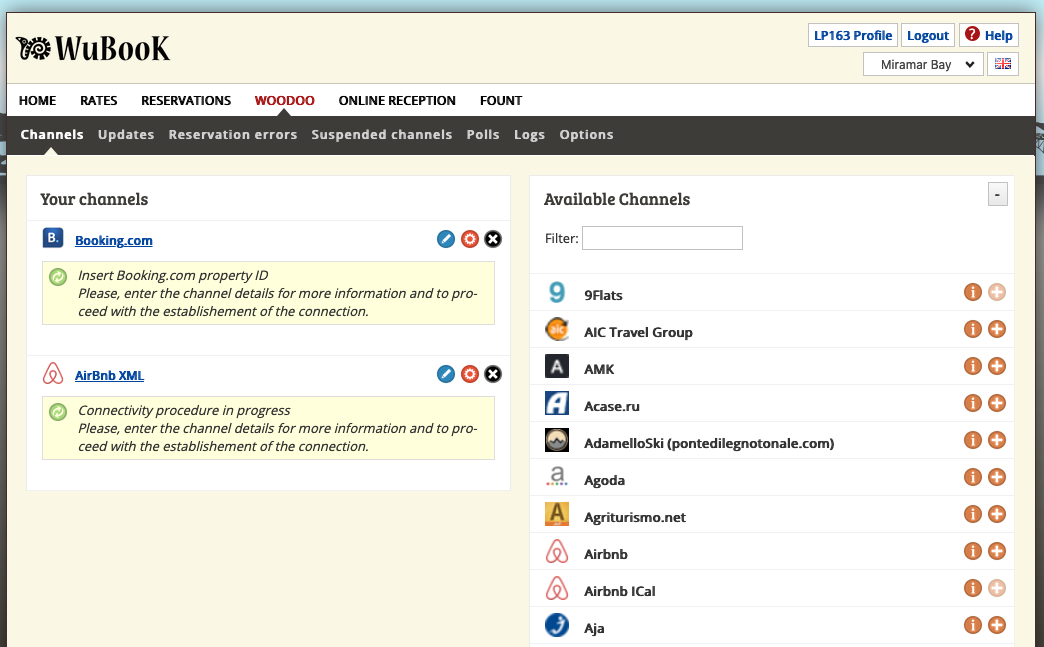Viewport: 1044px width, 647px height.
Task: Switch to the Suspended channels tab
Action: [x=382, y=134]
